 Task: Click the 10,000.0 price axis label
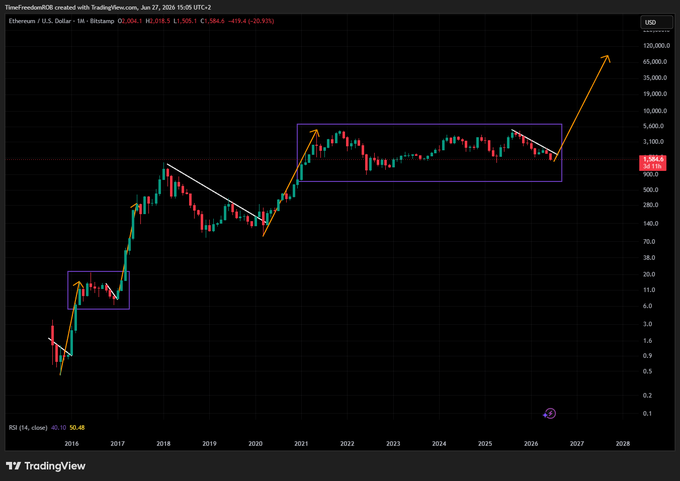(x=655, y=111)
